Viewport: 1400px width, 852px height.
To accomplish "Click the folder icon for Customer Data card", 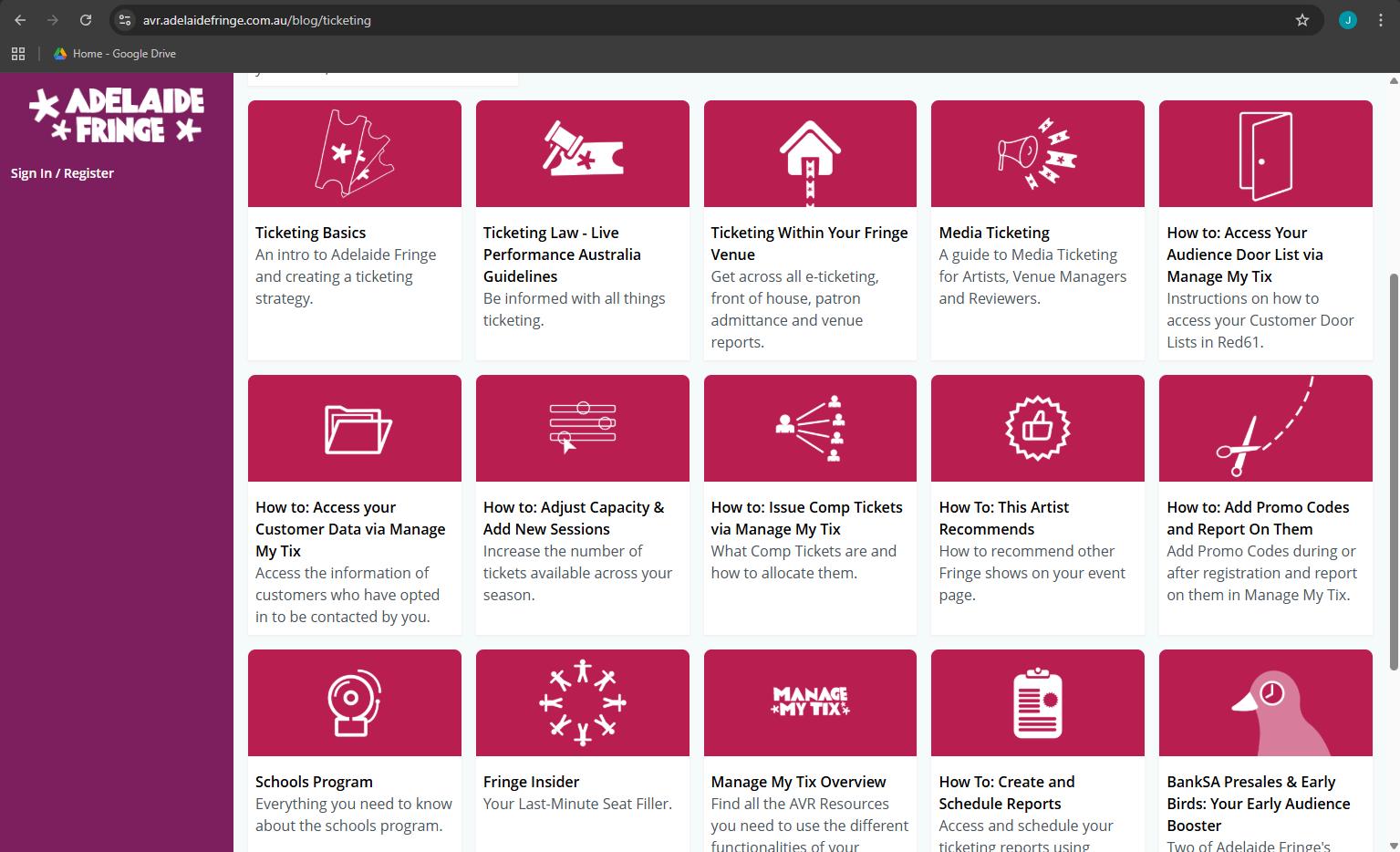I will pyautogui.click(x=358, y=429).
